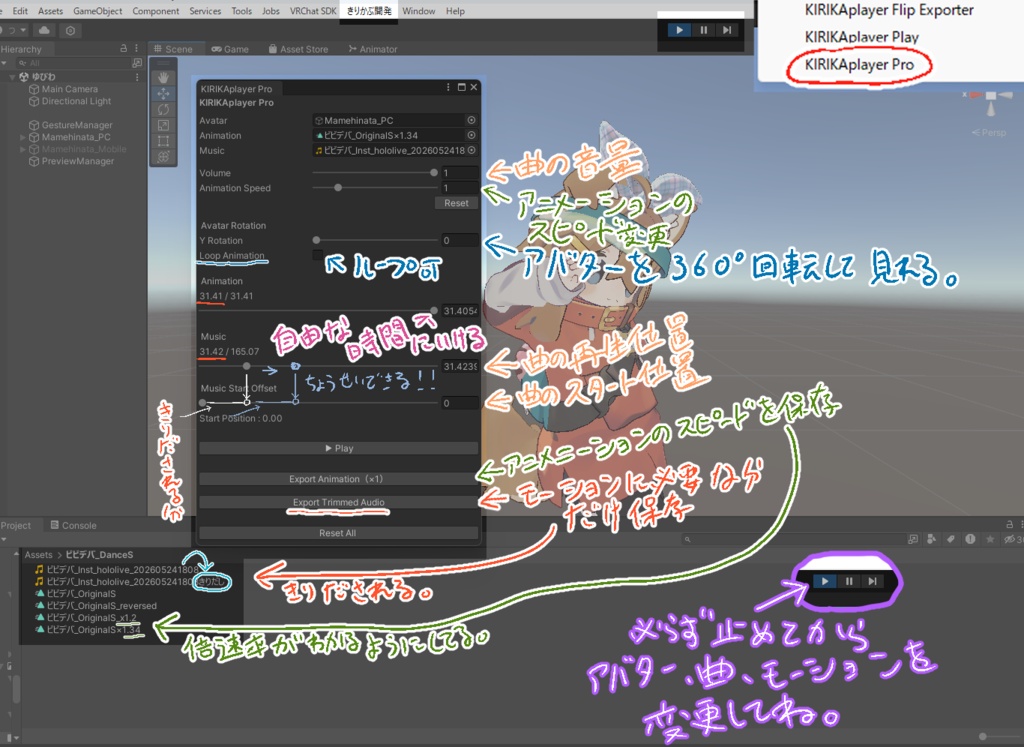The height and width of the screenshot is (747, 1024).
Task: Click the Hierarchy search-by-type icon
Action: tap(137, 63)
